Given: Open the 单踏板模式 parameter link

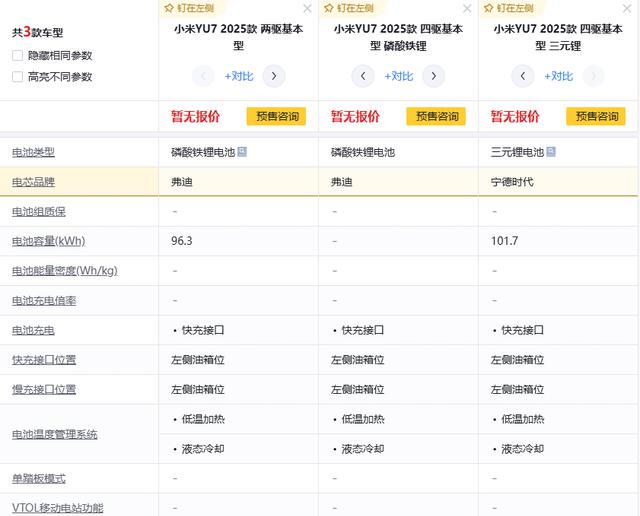Looking at the screenshot, I should pyautogui.click(x=39, y=478).
